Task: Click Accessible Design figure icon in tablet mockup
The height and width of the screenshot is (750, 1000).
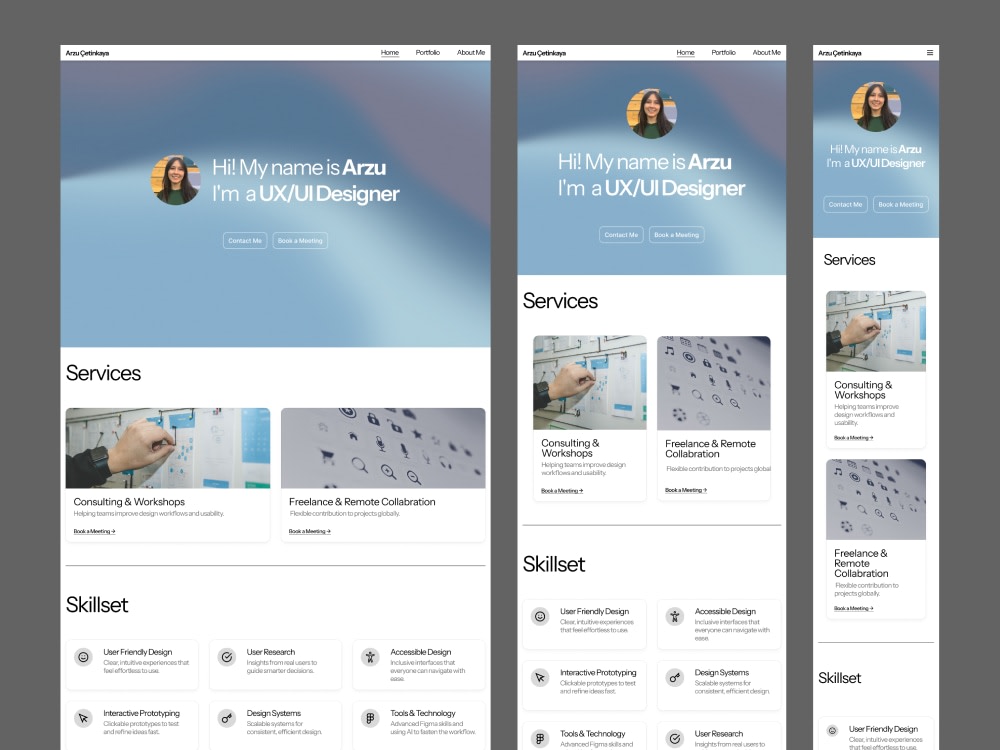Action: pyautogui.click(x=675, y=616)
